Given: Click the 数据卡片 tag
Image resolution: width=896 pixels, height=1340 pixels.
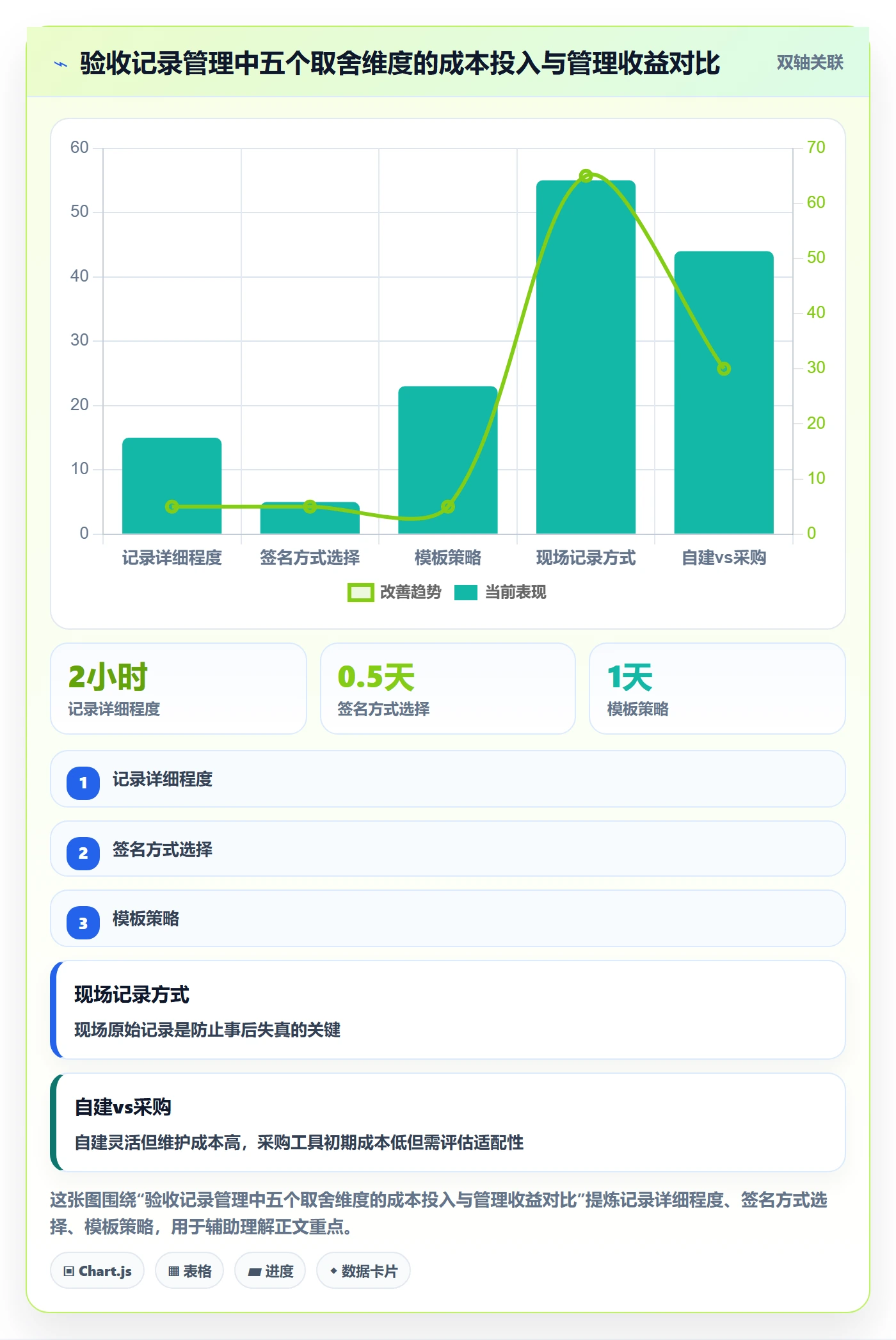Looking at the screenshot, I should click(x=364, y=1271).
